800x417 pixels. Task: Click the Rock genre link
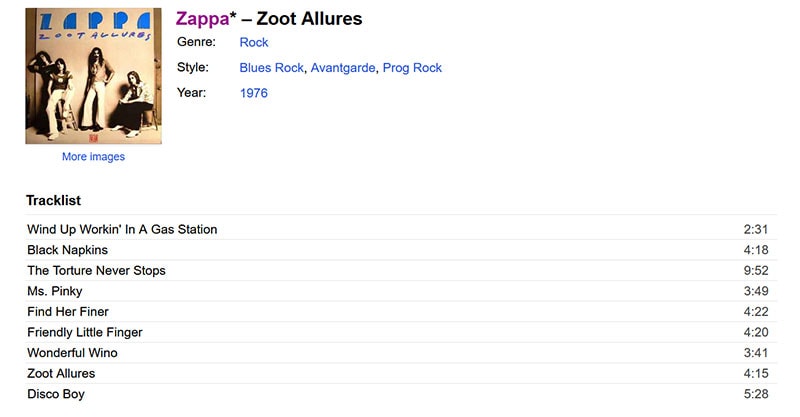254,42
